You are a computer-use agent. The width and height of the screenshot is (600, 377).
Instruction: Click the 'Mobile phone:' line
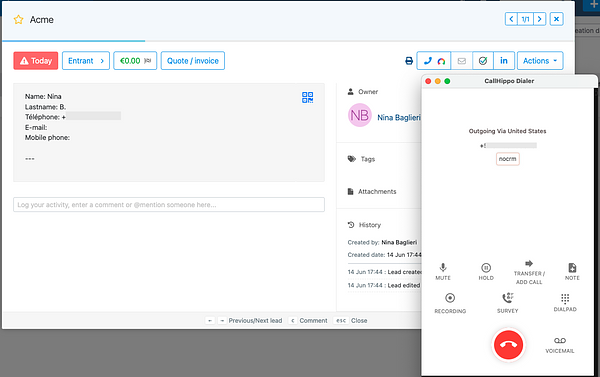point(47,138)
